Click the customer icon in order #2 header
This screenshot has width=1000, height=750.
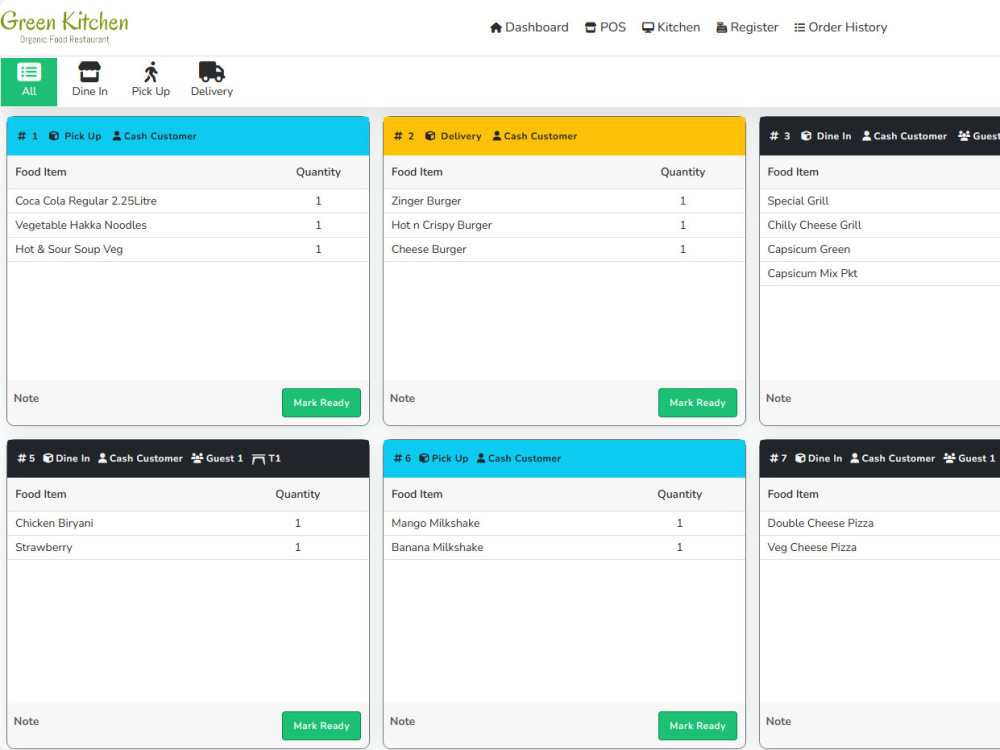(497, 136)
